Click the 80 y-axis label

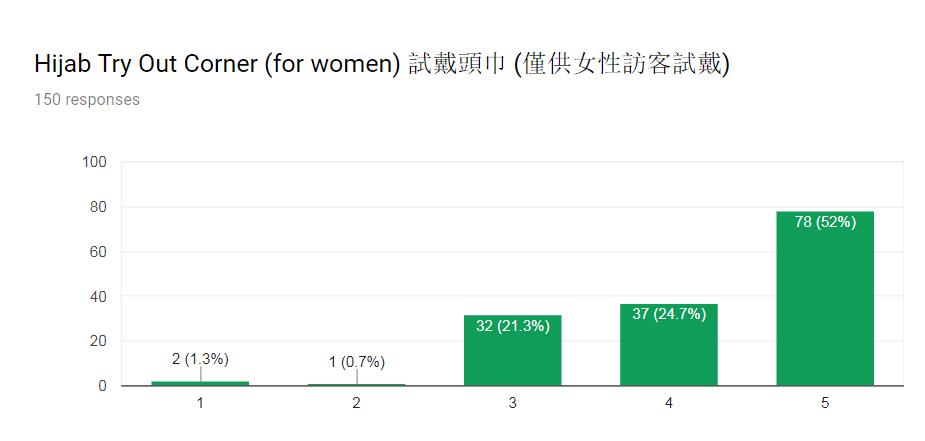click(x=99, y=207)
